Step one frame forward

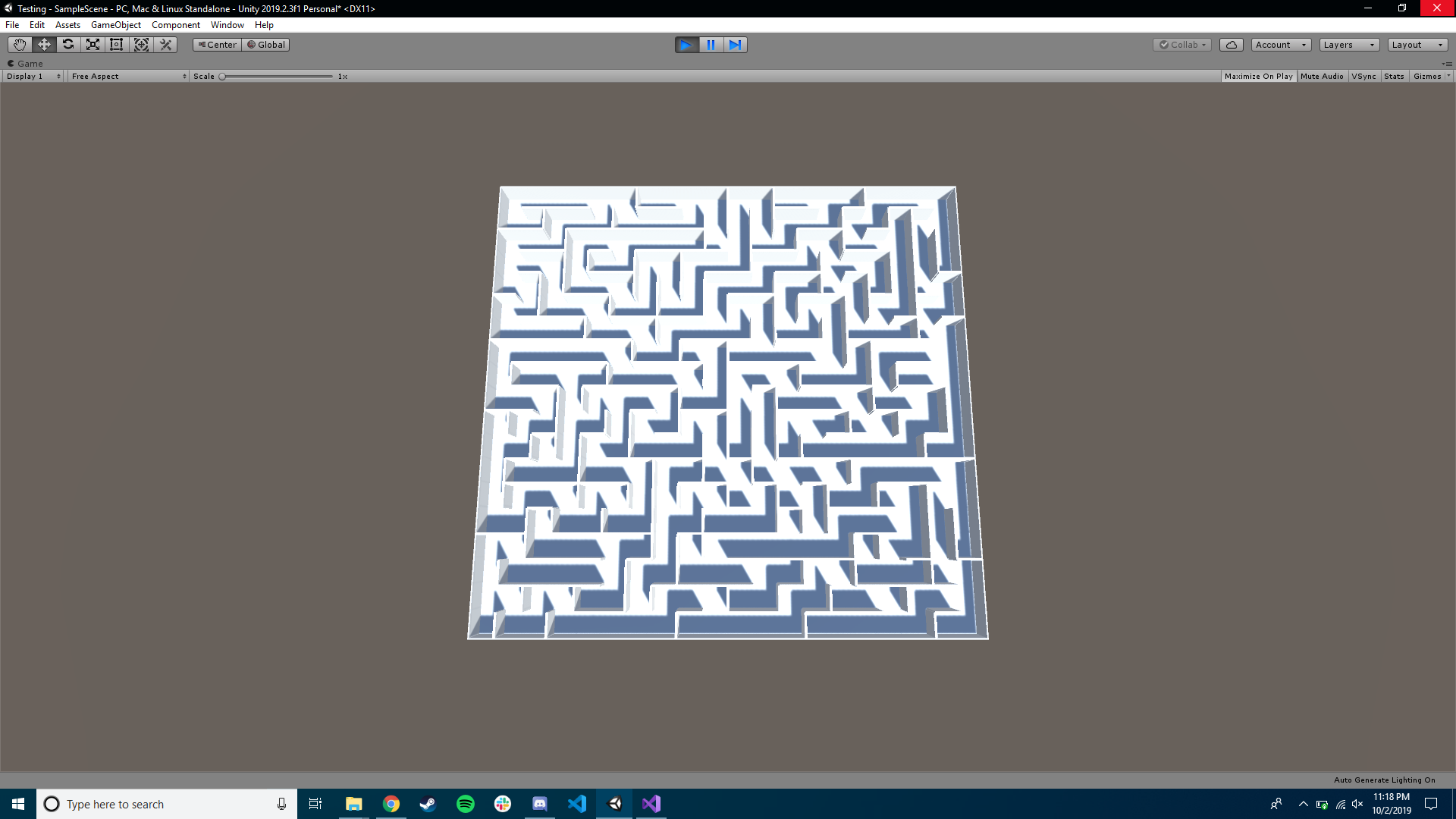735,45
